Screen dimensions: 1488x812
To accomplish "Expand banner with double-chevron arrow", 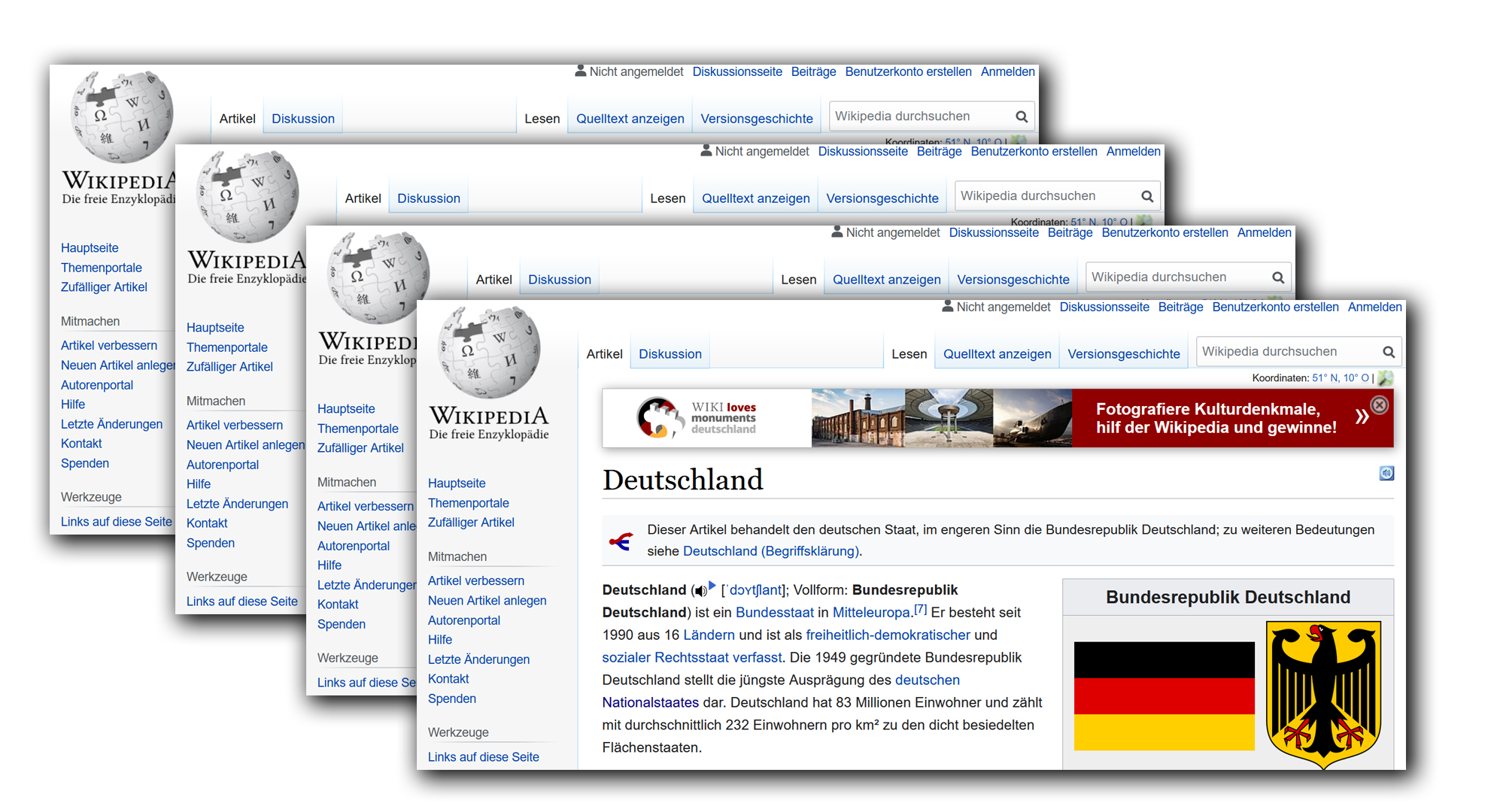I will coord(1362,417).
